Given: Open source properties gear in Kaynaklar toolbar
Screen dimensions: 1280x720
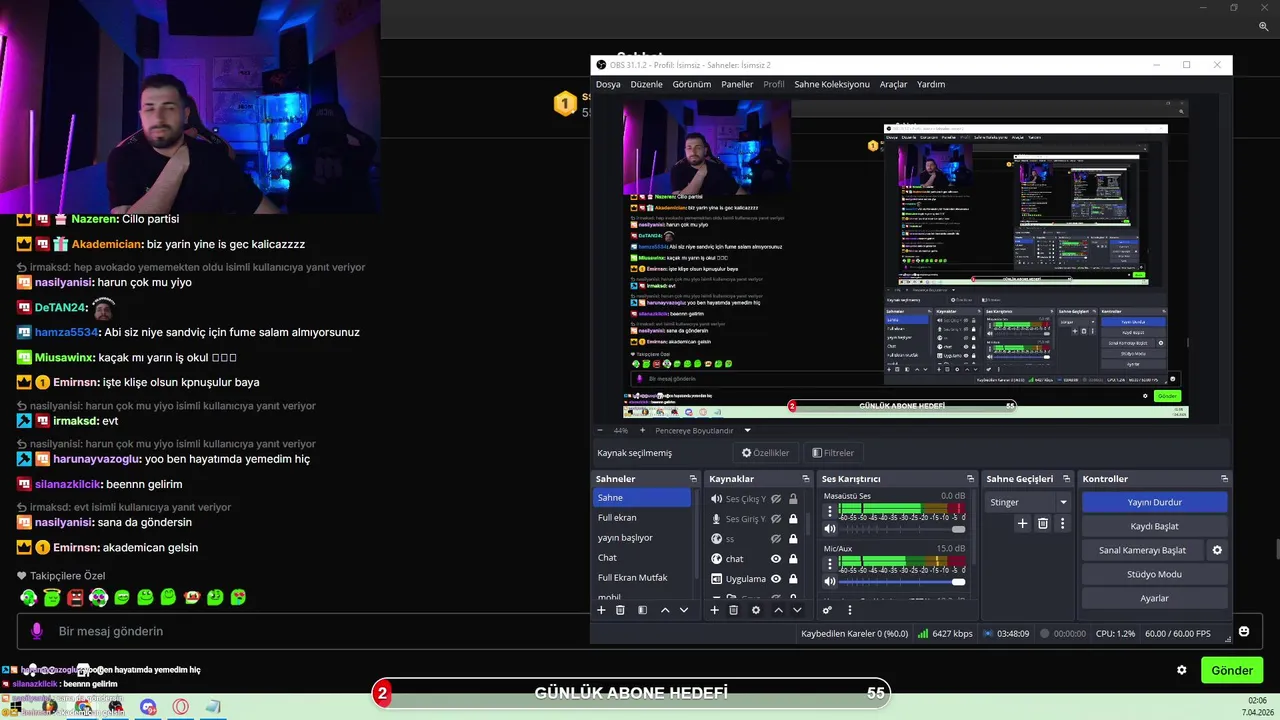Looking at the screenshot, I should [755, 610].
